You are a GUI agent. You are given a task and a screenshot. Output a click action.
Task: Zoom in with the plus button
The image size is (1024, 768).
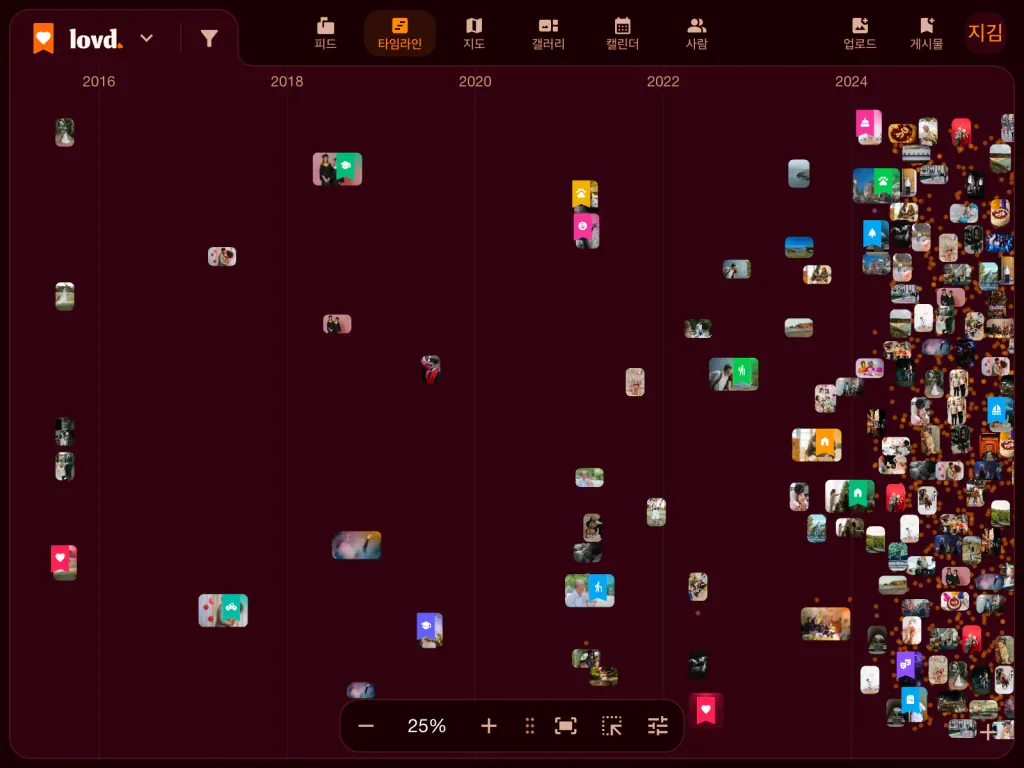click(x=488, y=726)
